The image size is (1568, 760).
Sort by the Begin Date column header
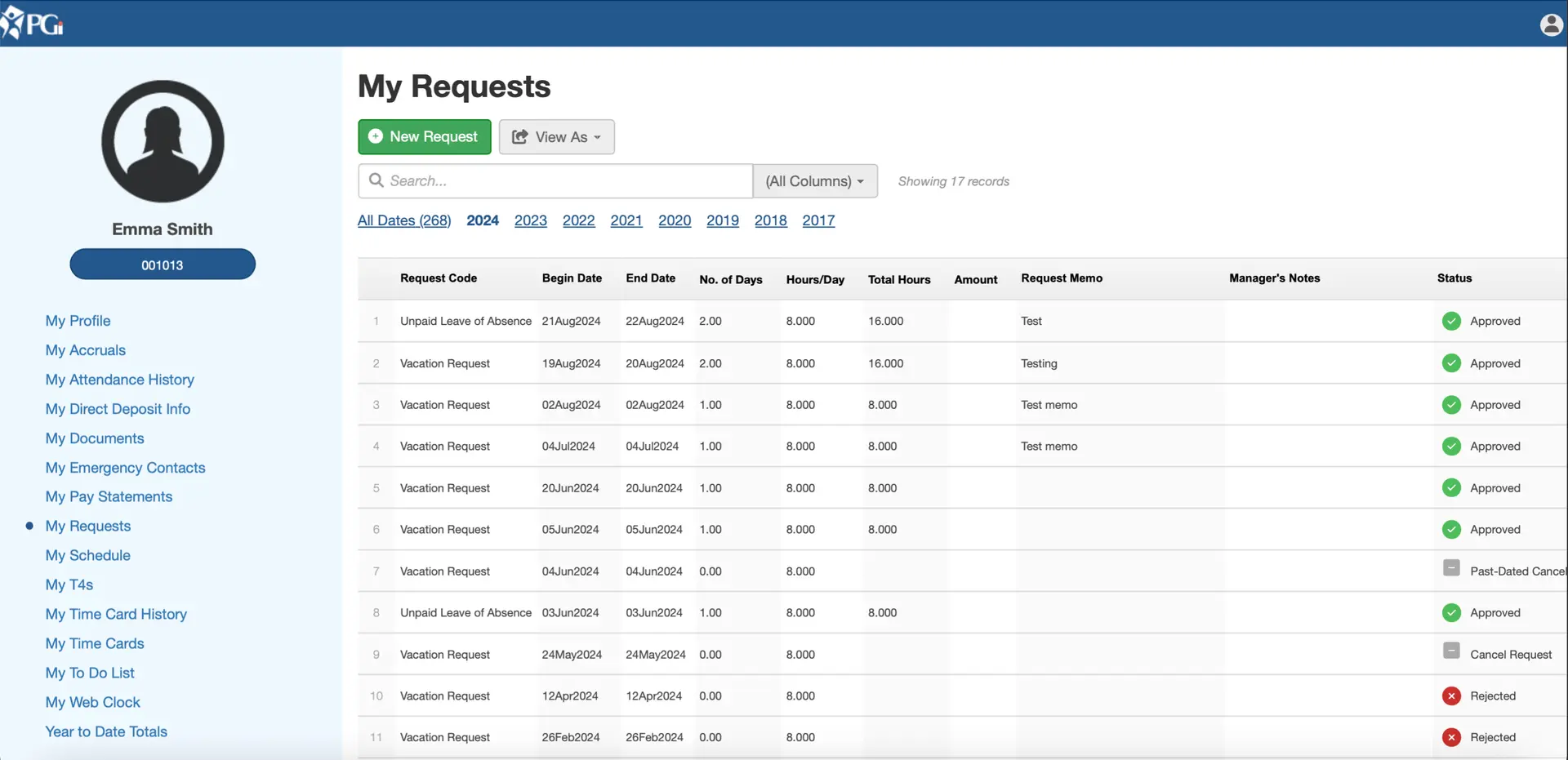pos(572,278)
